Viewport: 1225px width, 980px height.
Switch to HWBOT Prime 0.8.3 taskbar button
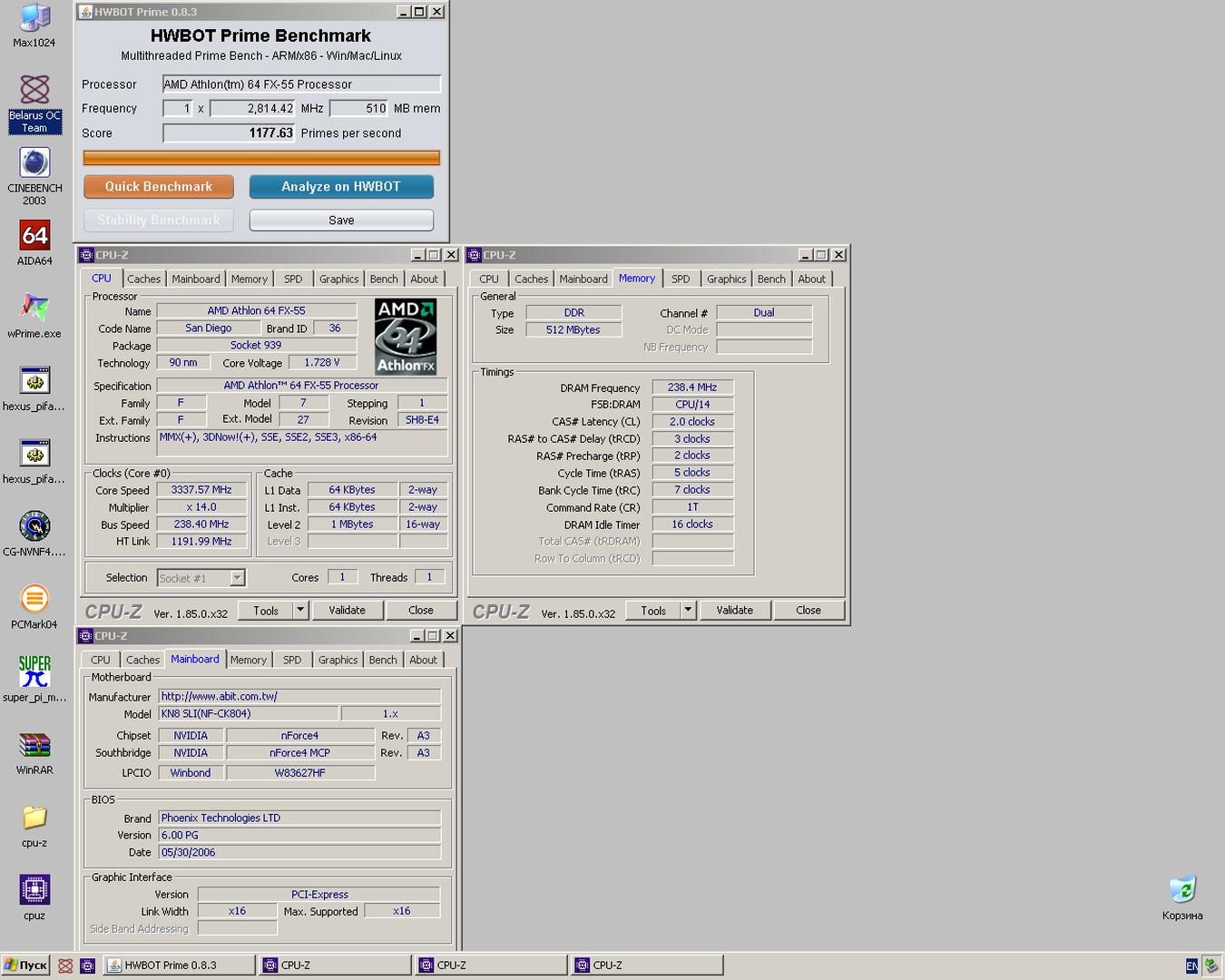[179, 965]
